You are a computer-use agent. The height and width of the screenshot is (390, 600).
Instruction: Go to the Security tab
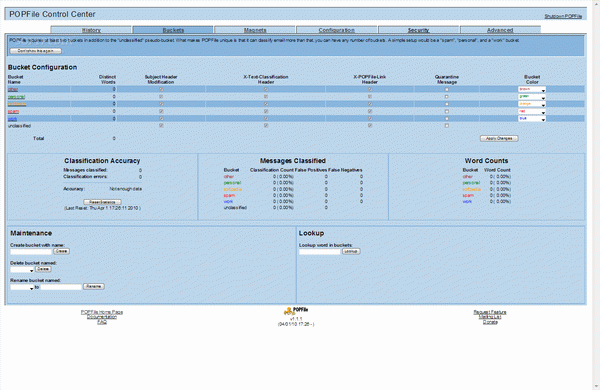419,30
